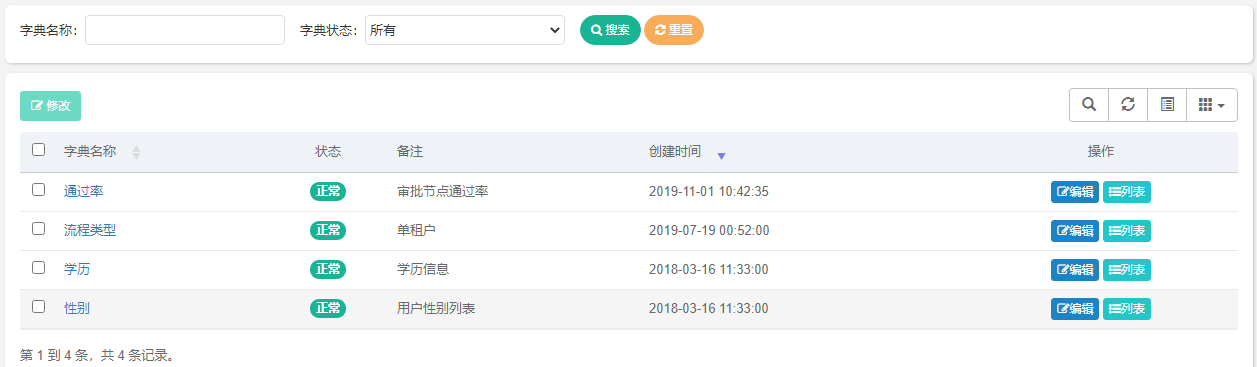
Task: Focus the 字典名称 input field
Action: [185, 30]
